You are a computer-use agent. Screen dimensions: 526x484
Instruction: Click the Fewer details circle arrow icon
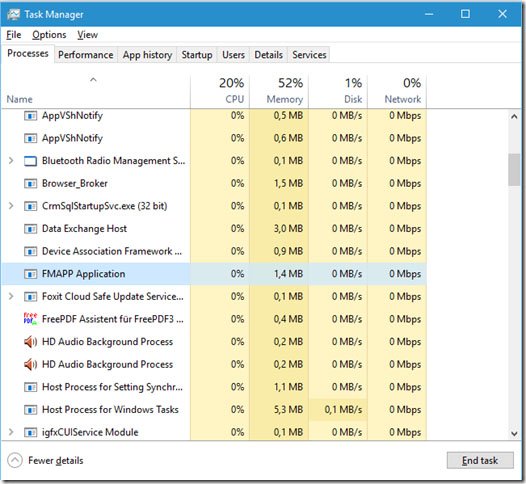click(15, 461)
